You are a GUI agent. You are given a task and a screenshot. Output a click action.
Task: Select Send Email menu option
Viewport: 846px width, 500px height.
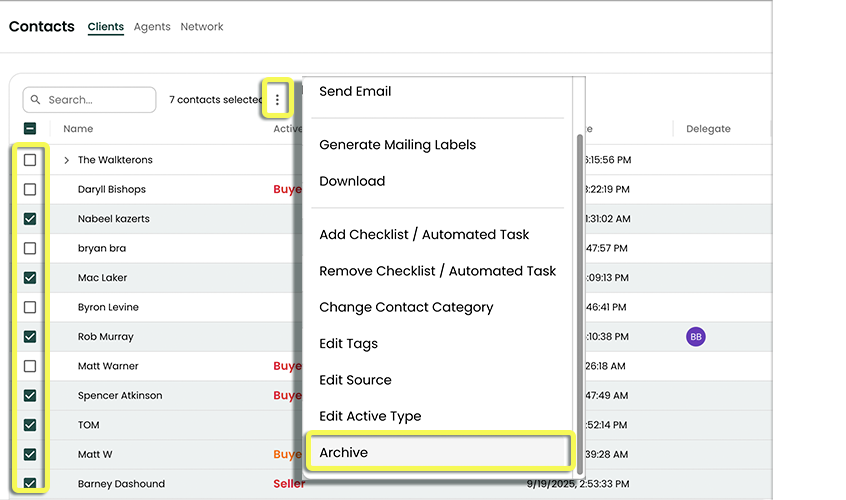(355, 91)
